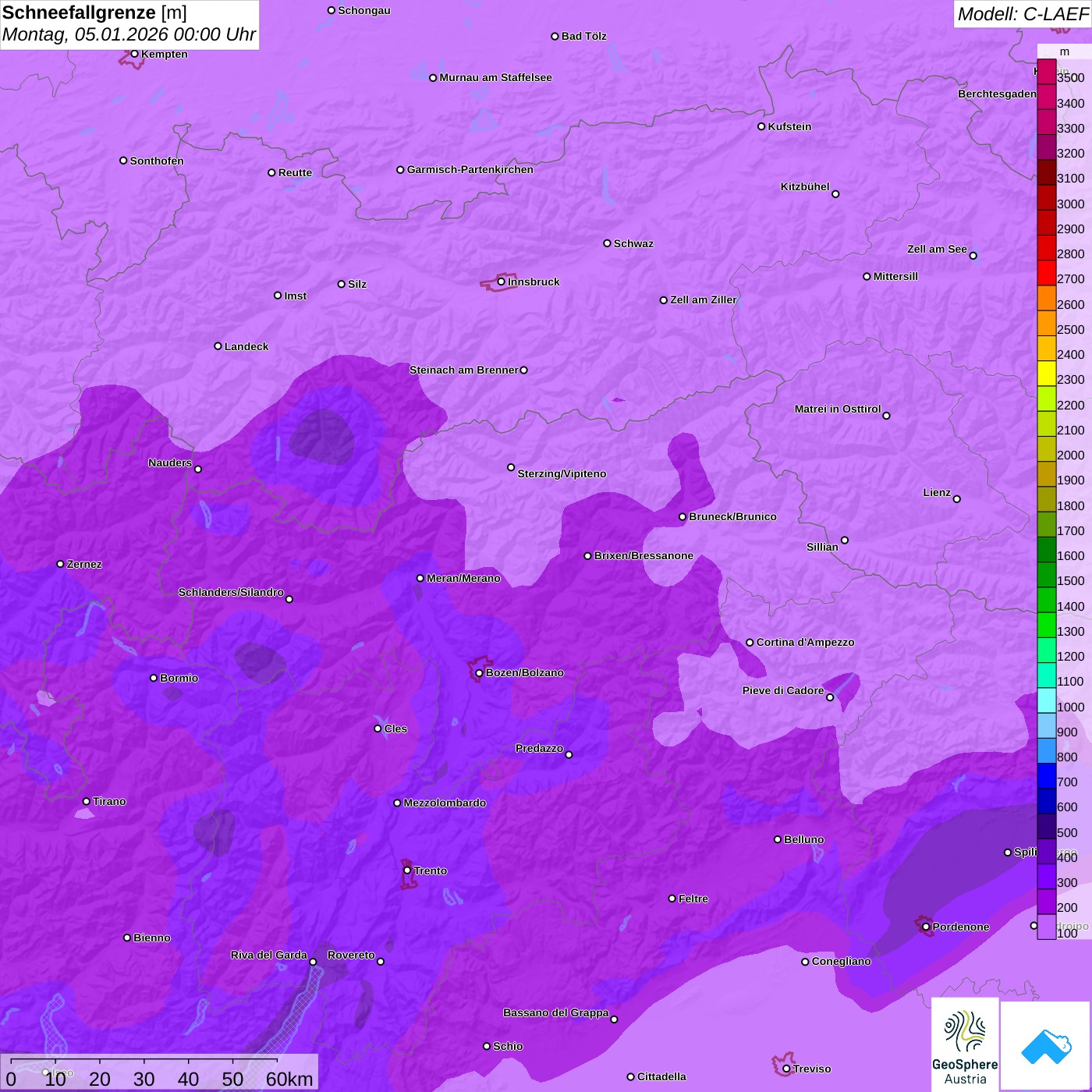Select the Cortina d'Ampezzo label
The image size is (1092, 1092).
coord(805,642)
